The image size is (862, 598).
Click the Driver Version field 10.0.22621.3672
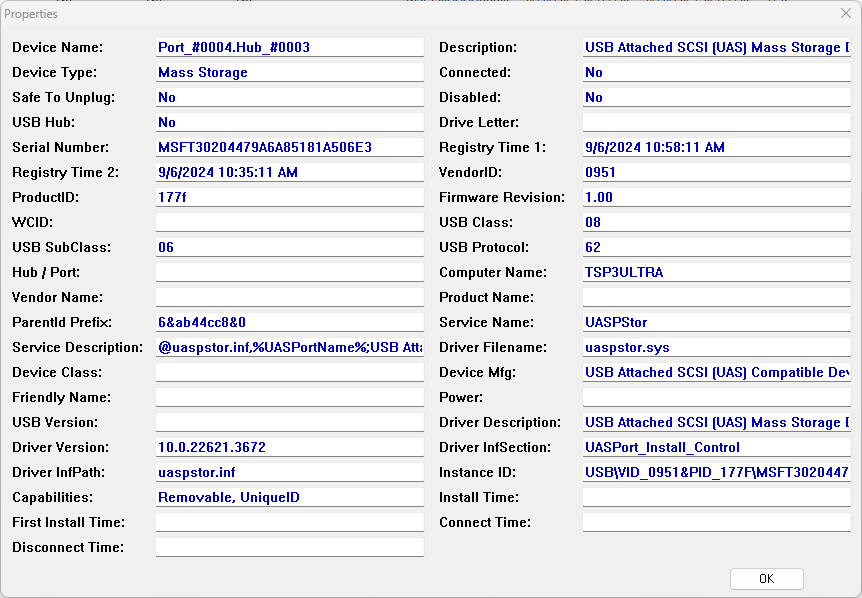290,447
